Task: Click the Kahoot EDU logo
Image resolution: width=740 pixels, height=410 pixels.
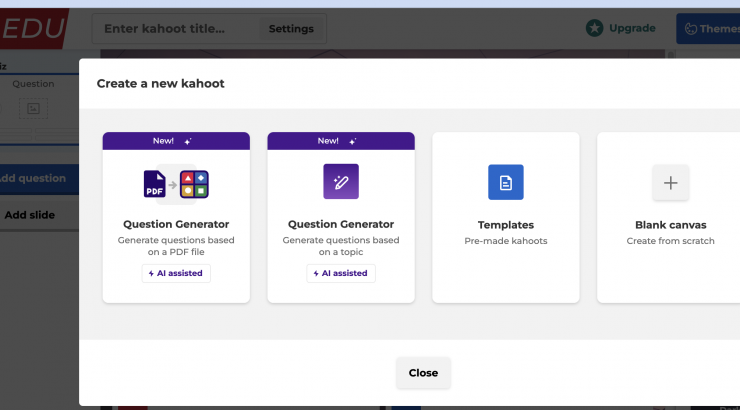Action: coord(35,28)
